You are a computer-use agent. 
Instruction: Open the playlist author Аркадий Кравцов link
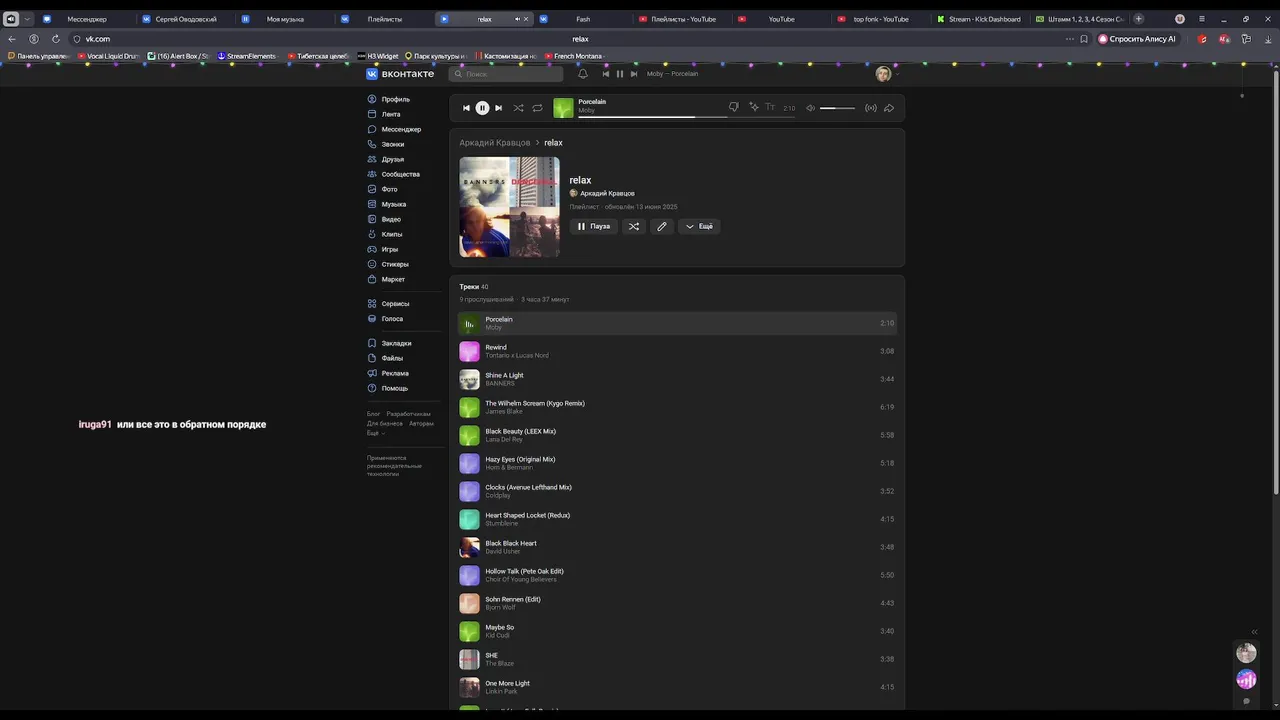[607, 193]
